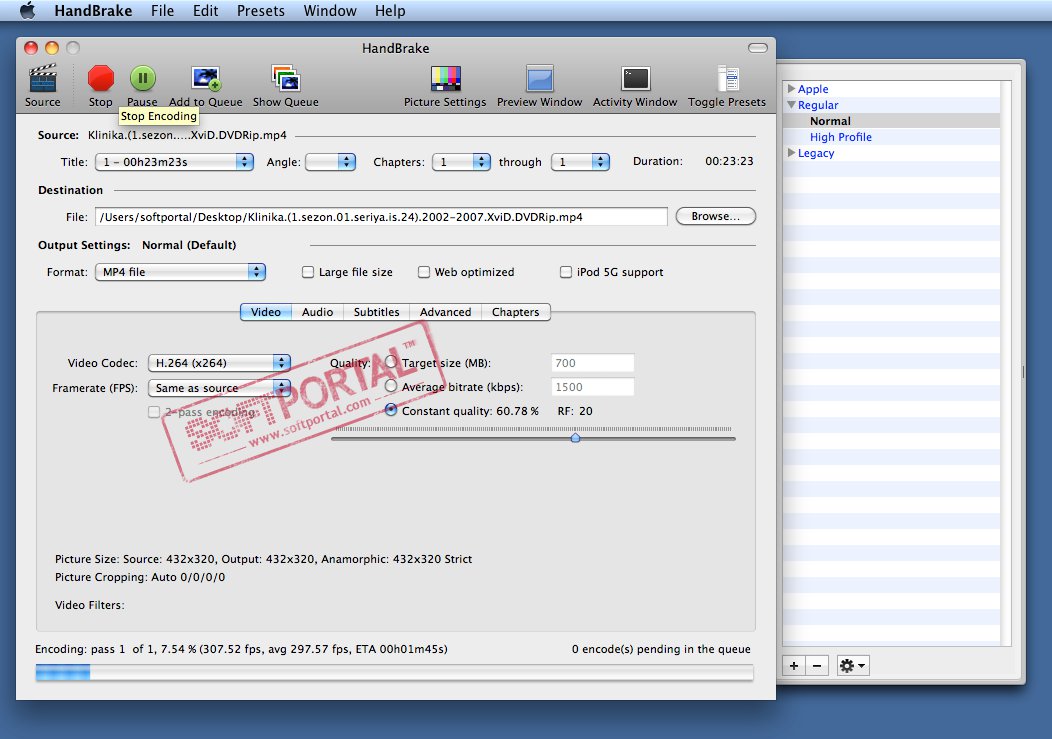1052x739 pixels.
Task: Enable the Large file size checkbox
Action: pos(308,272)
